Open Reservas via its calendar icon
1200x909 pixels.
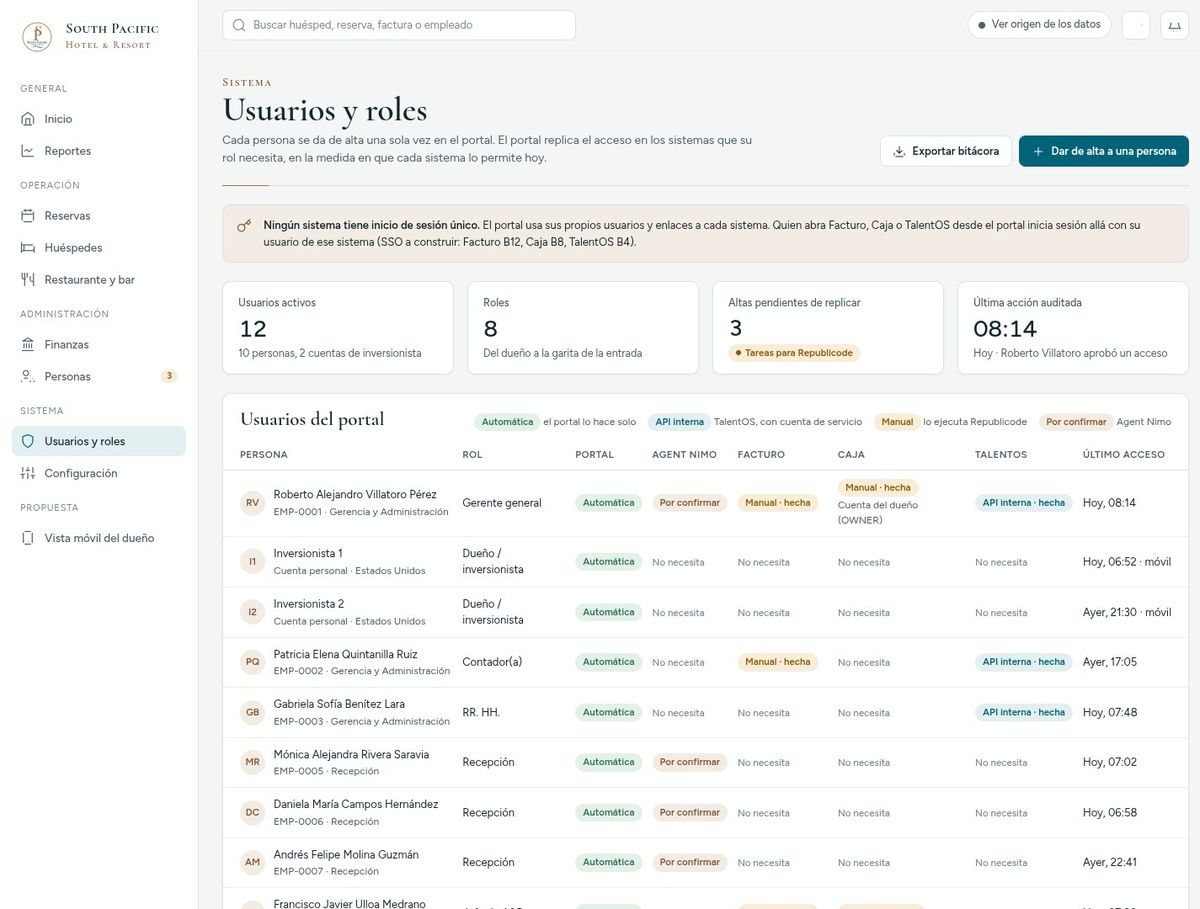(27, 216)
